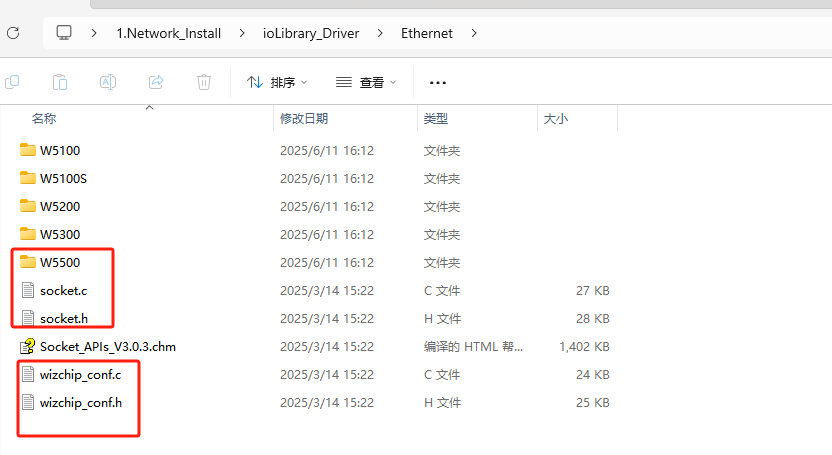Screen dimensions: 832x455
Task: Sort by the 大小 column header
Action: click(555, 118)
